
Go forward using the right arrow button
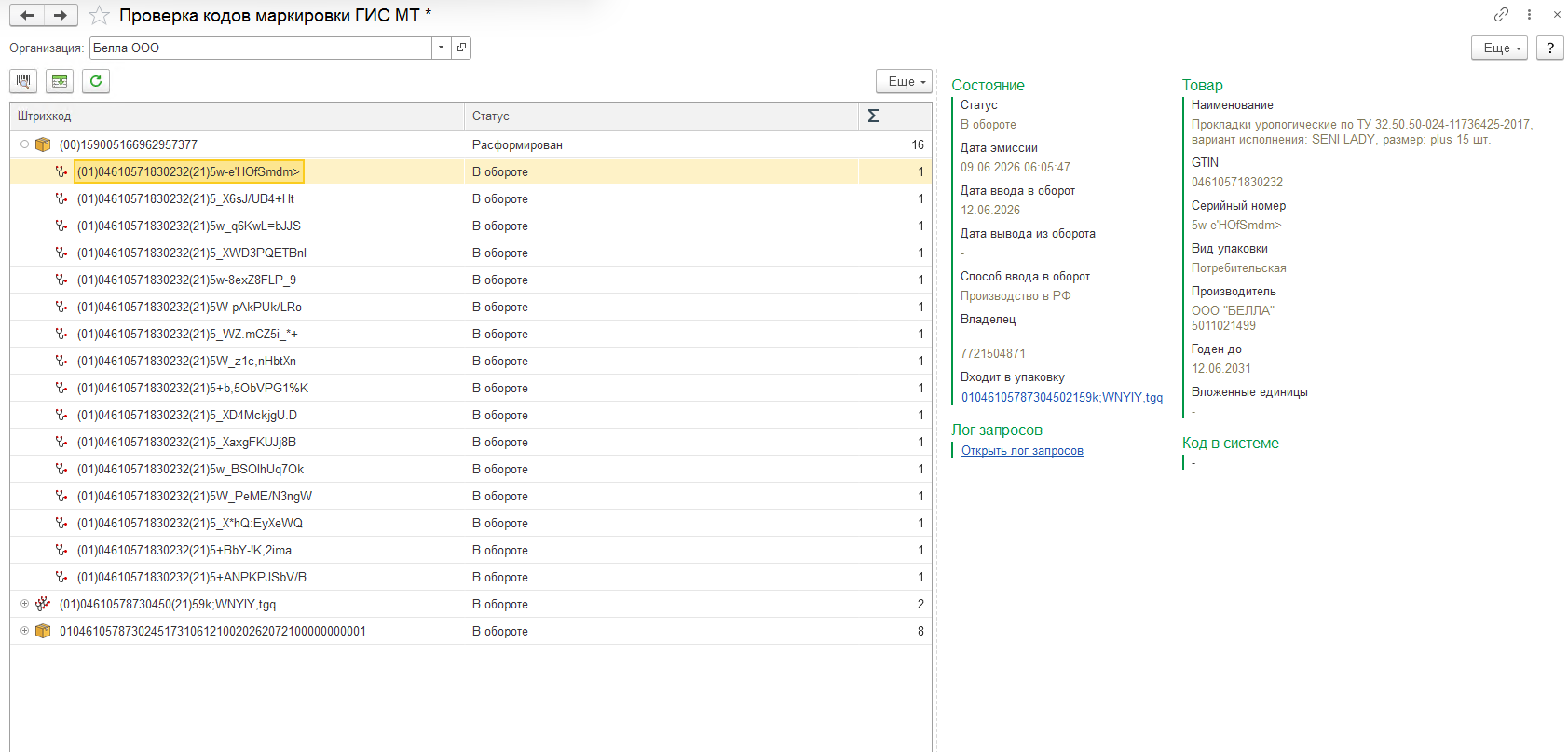pyautogui.click(x=61, y=15)
